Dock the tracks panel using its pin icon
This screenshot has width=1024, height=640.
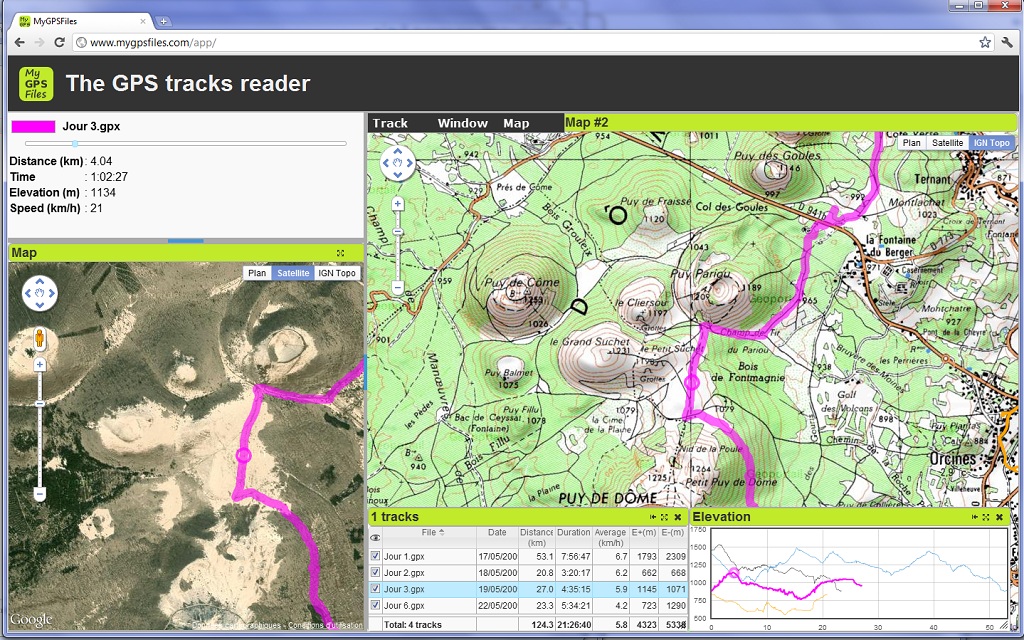[653, 517]
